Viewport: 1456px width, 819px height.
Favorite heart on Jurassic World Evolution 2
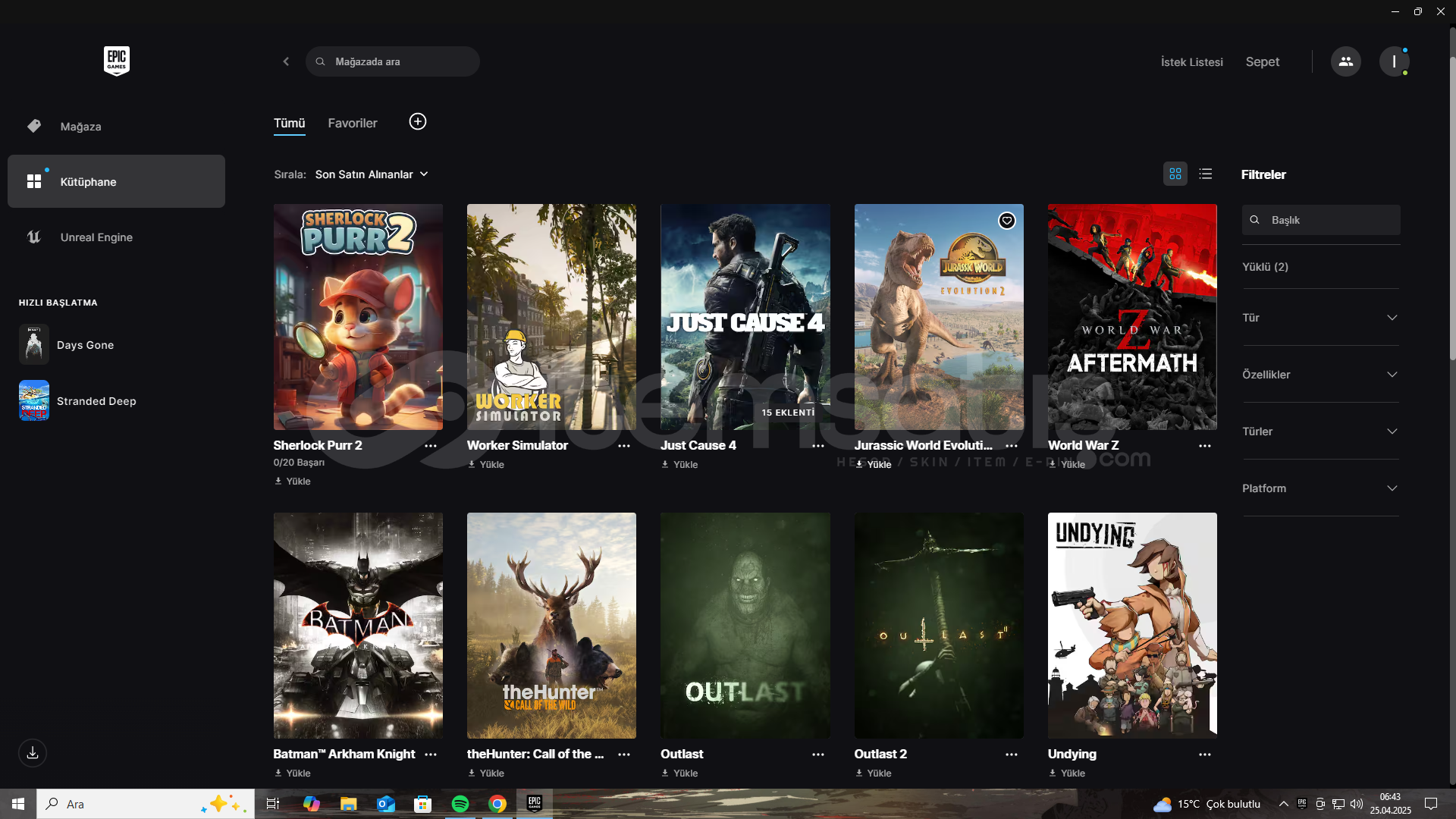[x=1006, y=221]
